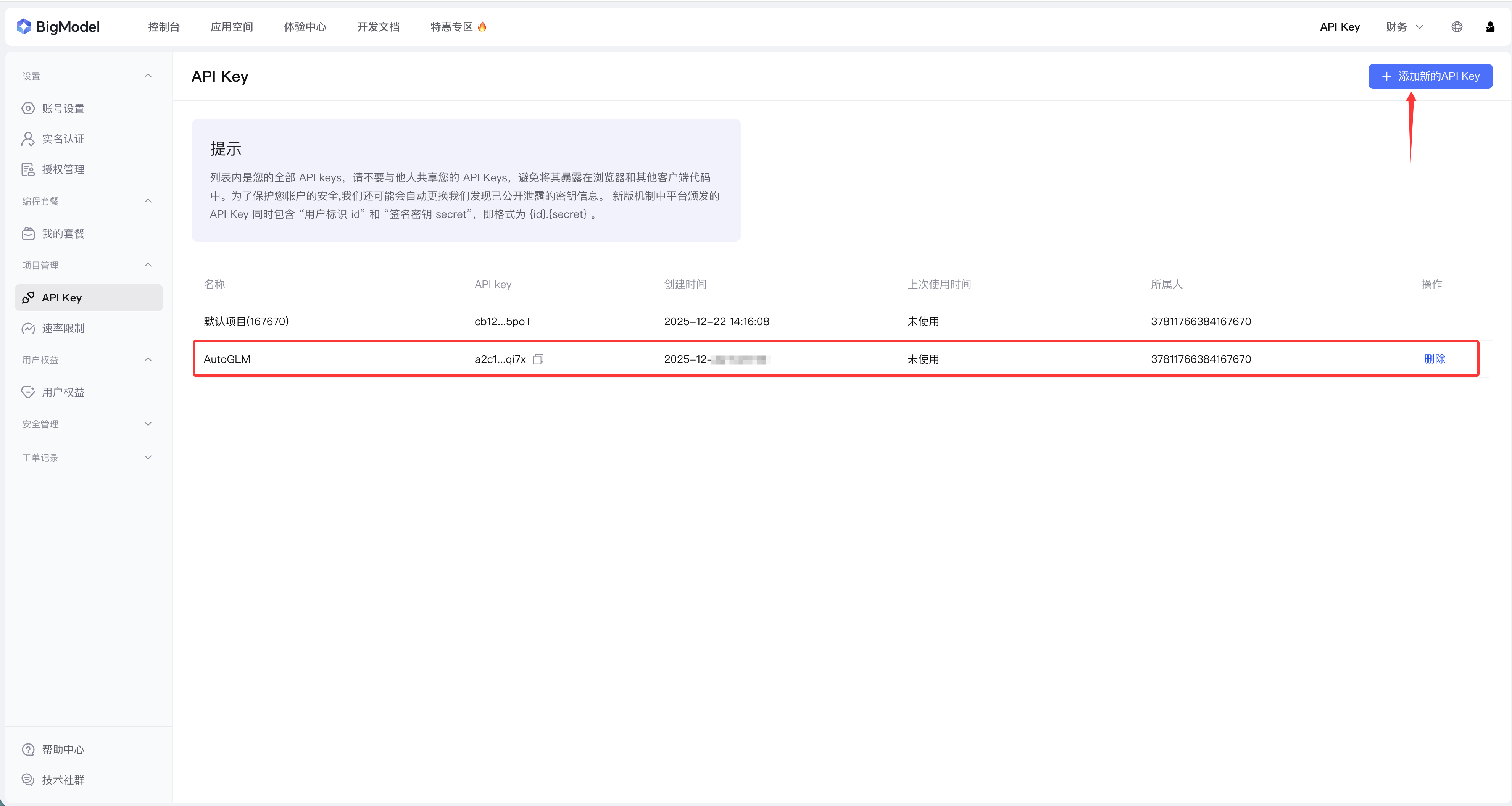Viewport: 1512px width, 806px height.
Task: Open 实名认证 in sidebar
Action: (63, 139)
